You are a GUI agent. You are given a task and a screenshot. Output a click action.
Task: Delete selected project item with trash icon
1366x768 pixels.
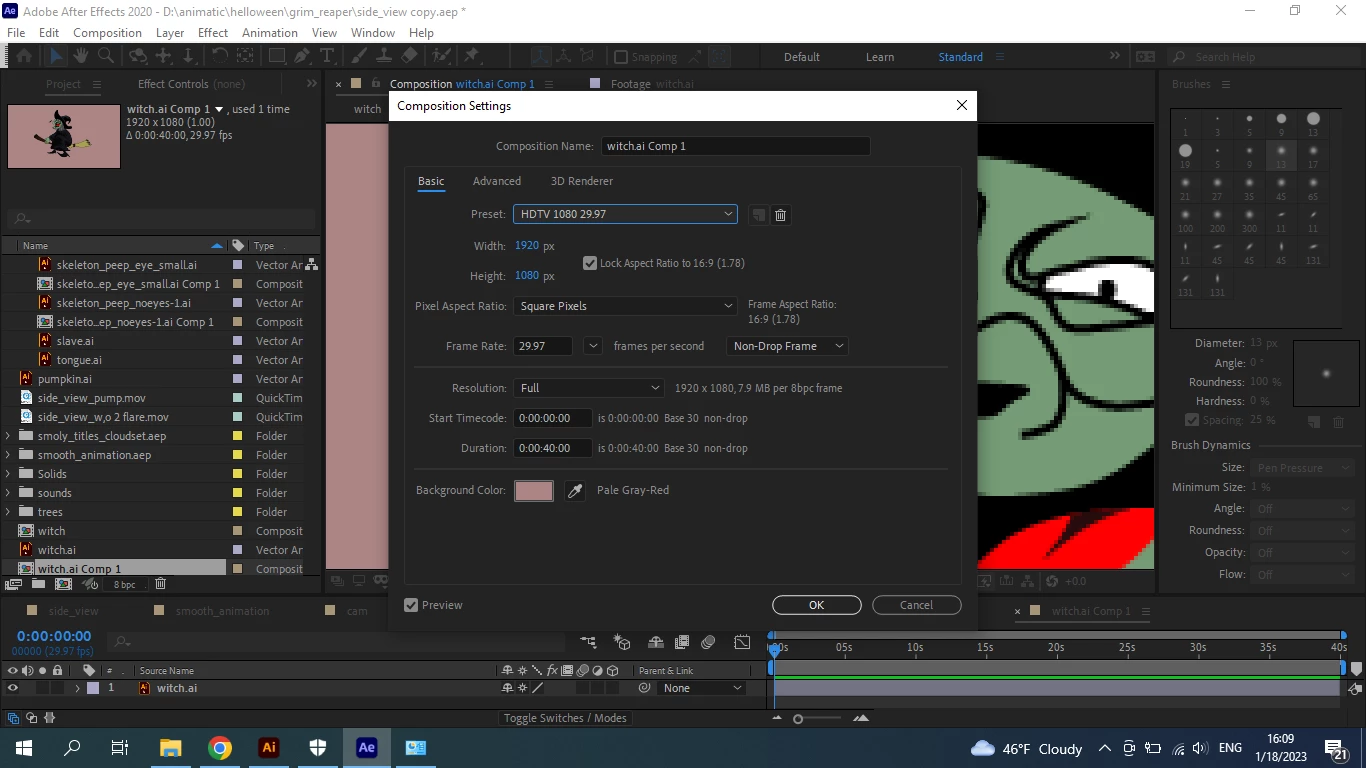160,584
